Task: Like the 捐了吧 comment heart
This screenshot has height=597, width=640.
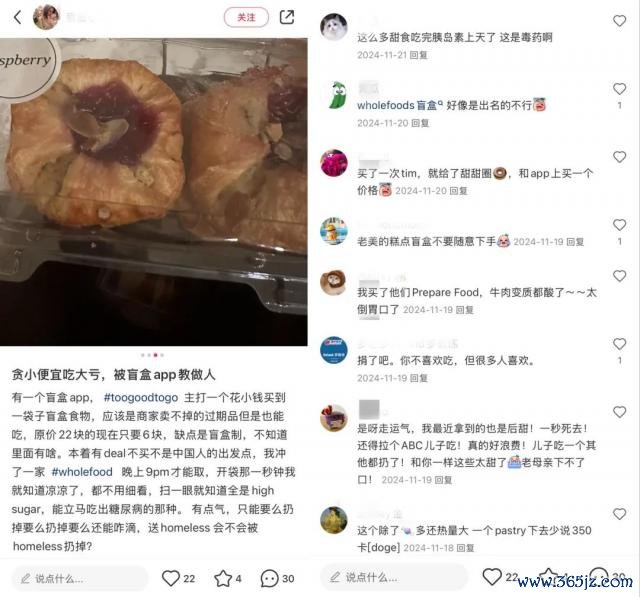Action: click(619, 344)
